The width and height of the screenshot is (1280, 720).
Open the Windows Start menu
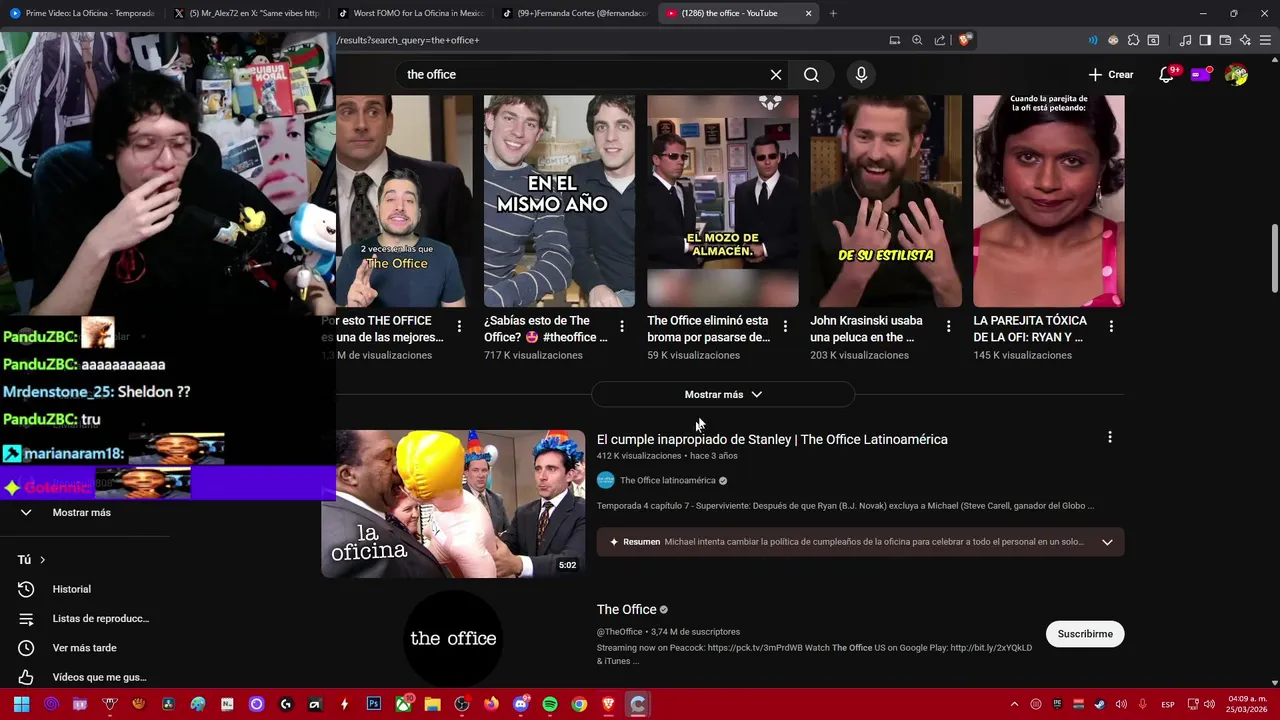click(21, 704)
